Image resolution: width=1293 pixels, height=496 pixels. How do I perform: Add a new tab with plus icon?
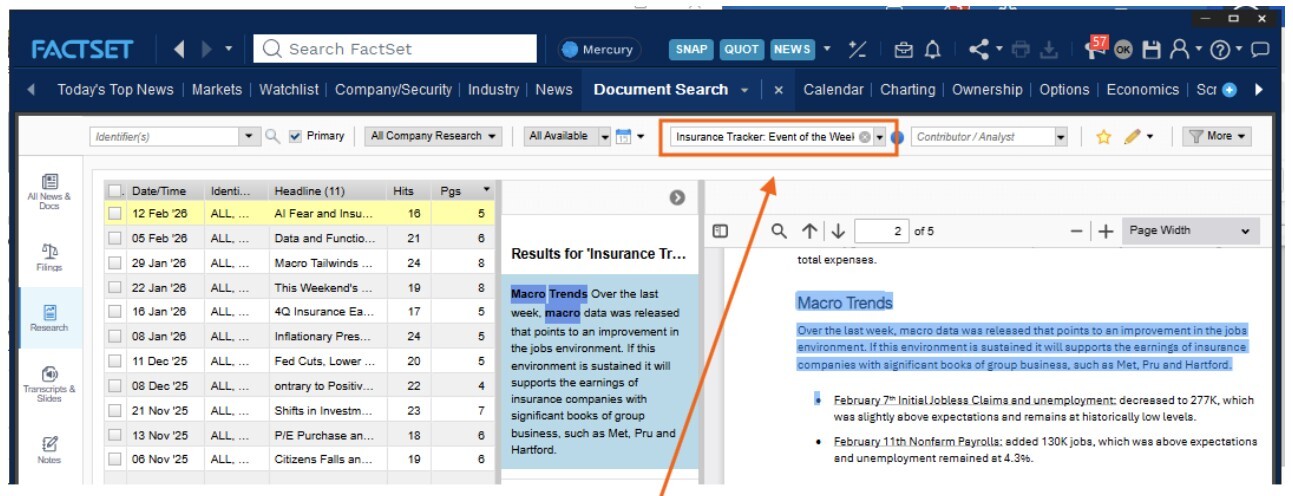click(1229, 90)
